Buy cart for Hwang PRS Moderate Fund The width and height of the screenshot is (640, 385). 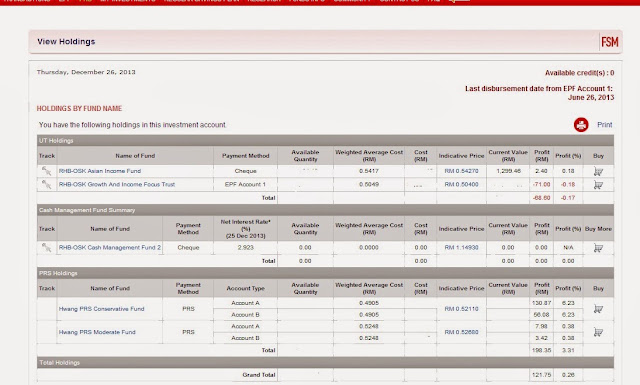[x=598, y=332]
